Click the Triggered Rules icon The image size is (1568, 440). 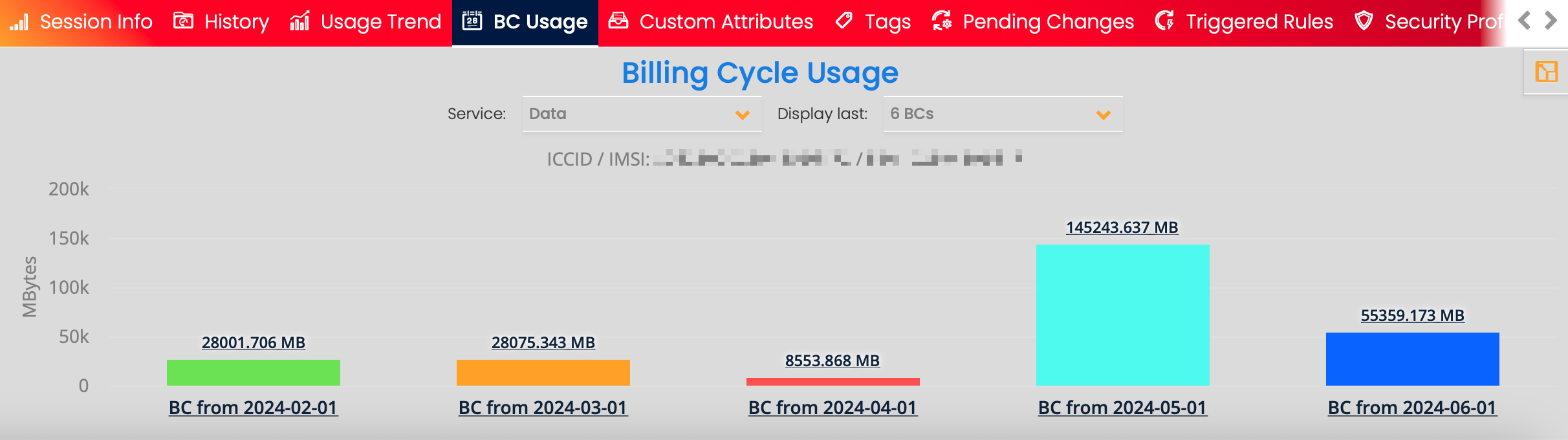pos(1165,21)
